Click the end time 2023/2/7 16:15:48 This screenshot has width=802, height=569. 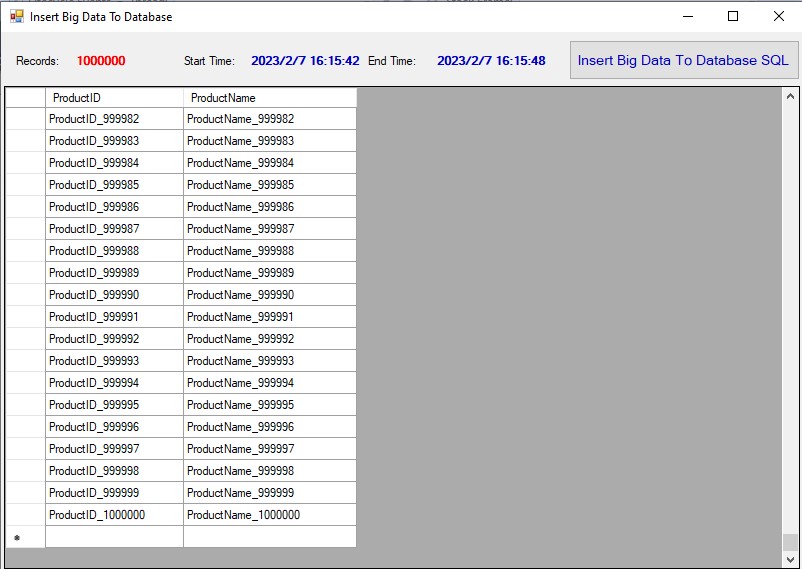492,61
